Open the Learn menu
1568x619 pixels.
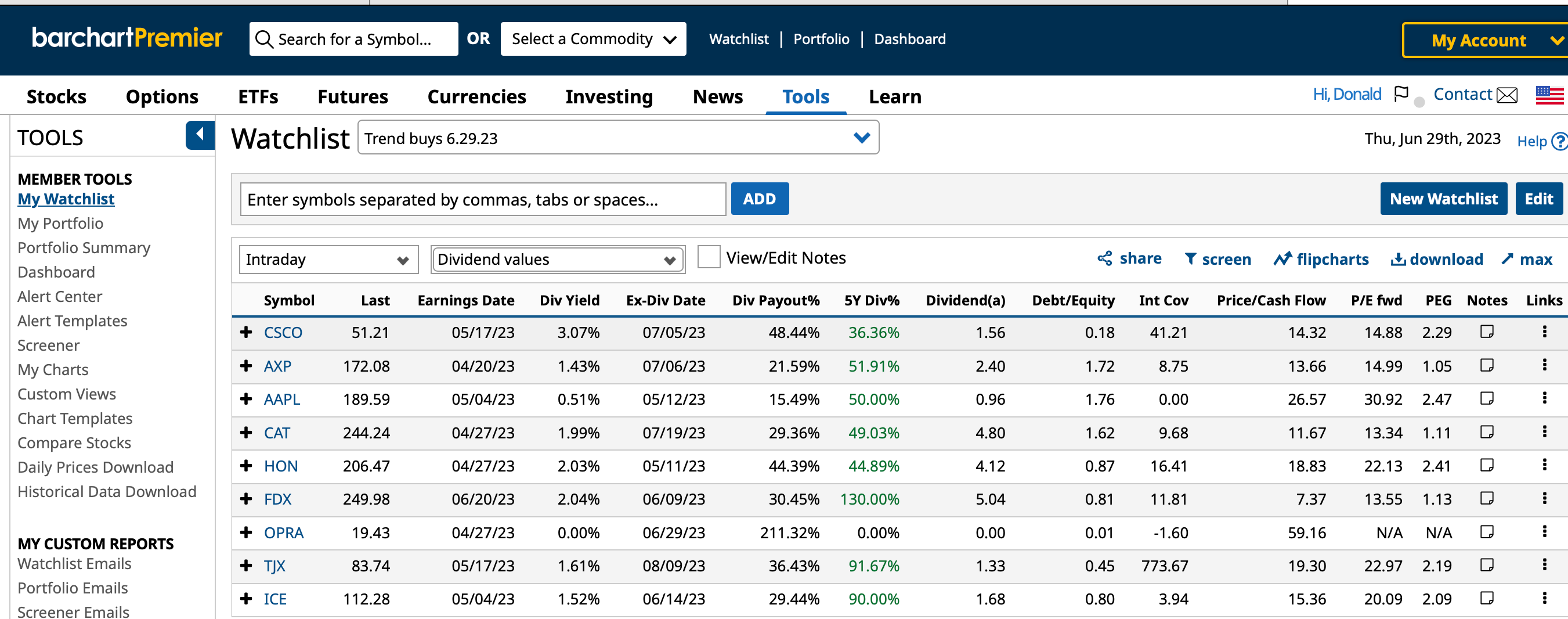pos(895,97)
